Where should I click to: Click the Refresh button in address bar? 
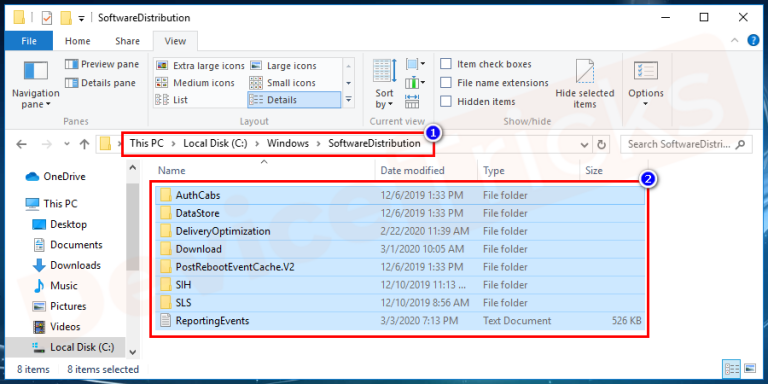601,144
